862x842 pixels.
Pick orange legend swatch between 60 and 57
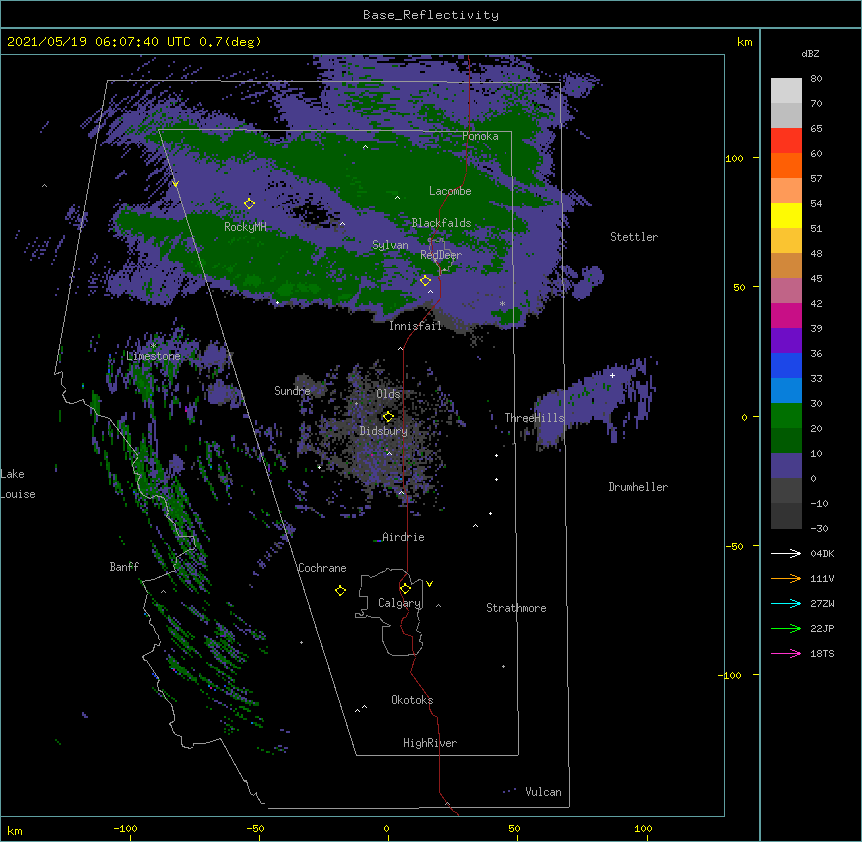coord(786,165)
